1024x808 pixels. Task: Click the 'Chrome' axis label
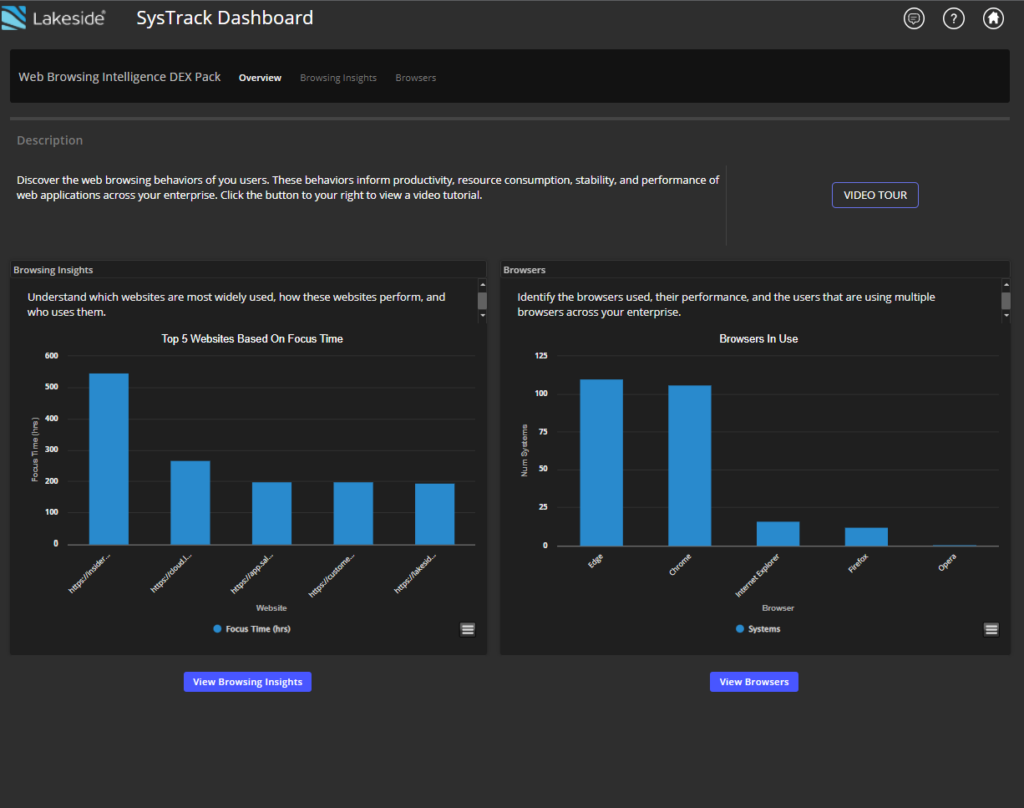point(680,565)
